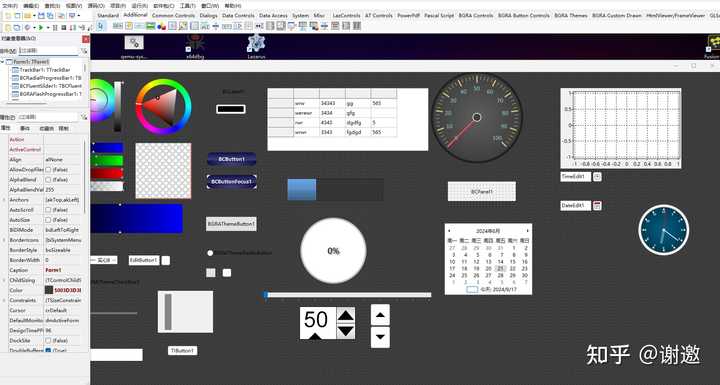Viewport: 720px width, 385px height.
Task: Click the BCButton1 button
Action: (x=231, y=159)
